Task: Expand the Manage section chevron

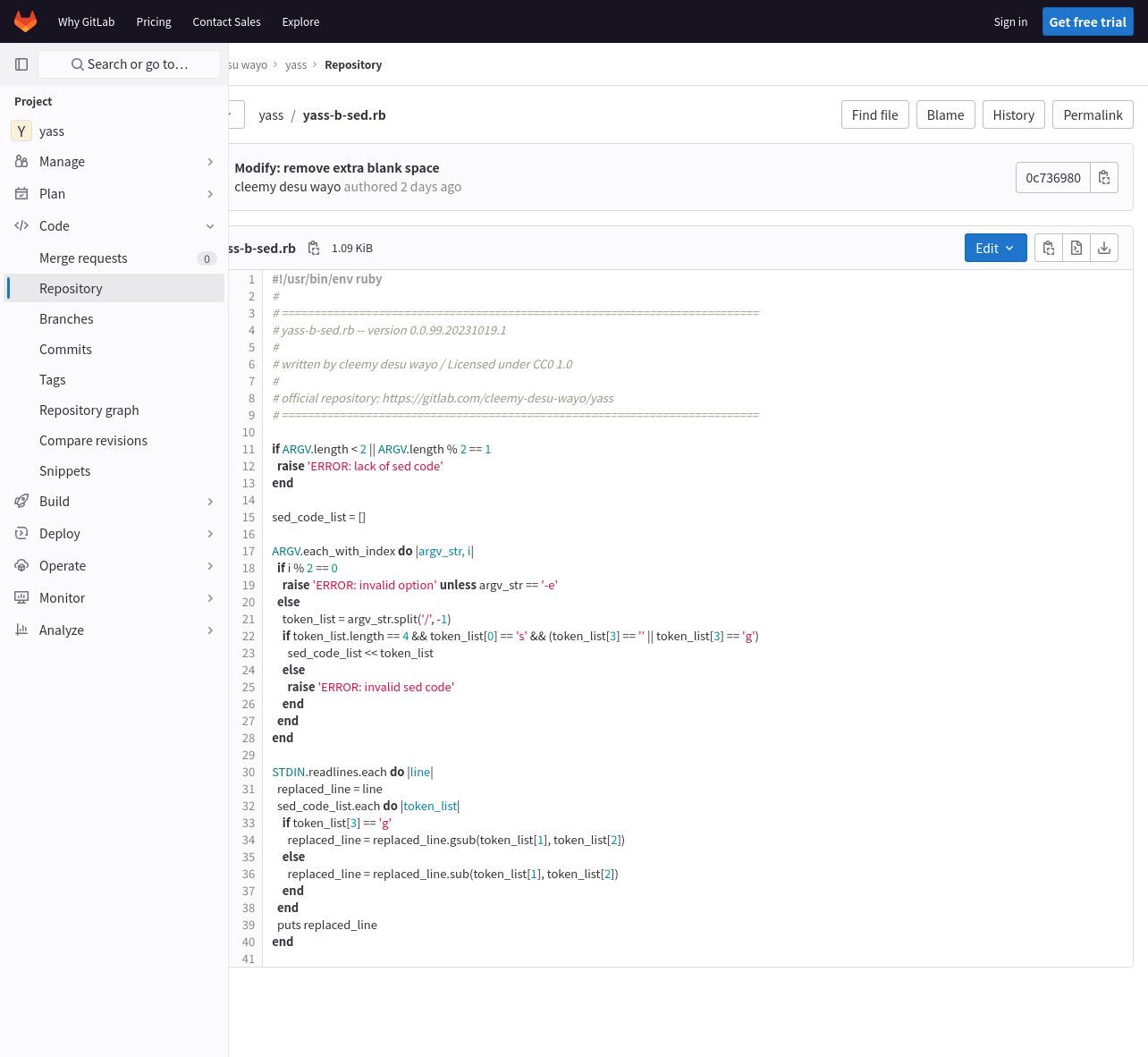Action: tap(210, 162)
